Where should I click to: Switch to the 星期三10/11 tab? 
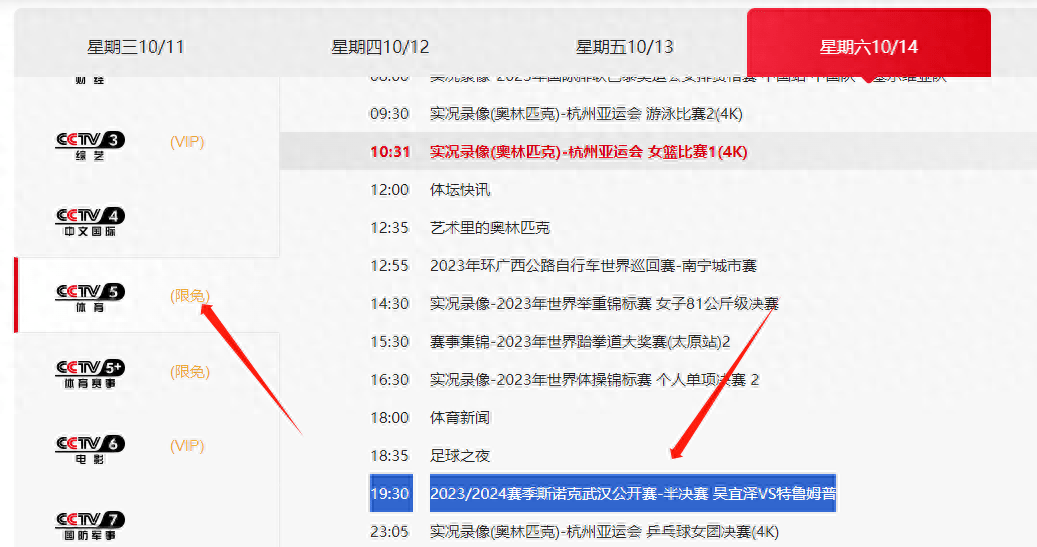[136, 47]
